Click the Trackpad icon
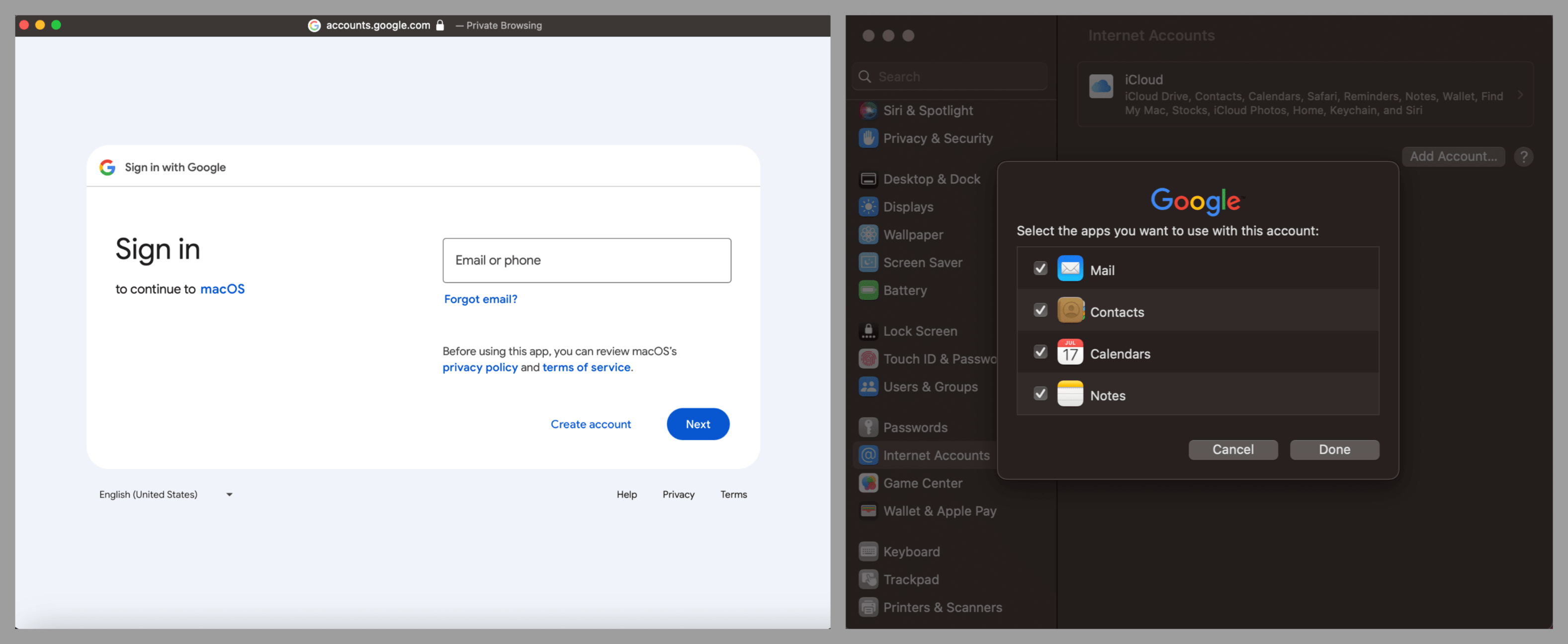This screenshot has height=644, width=1568. 868,579
